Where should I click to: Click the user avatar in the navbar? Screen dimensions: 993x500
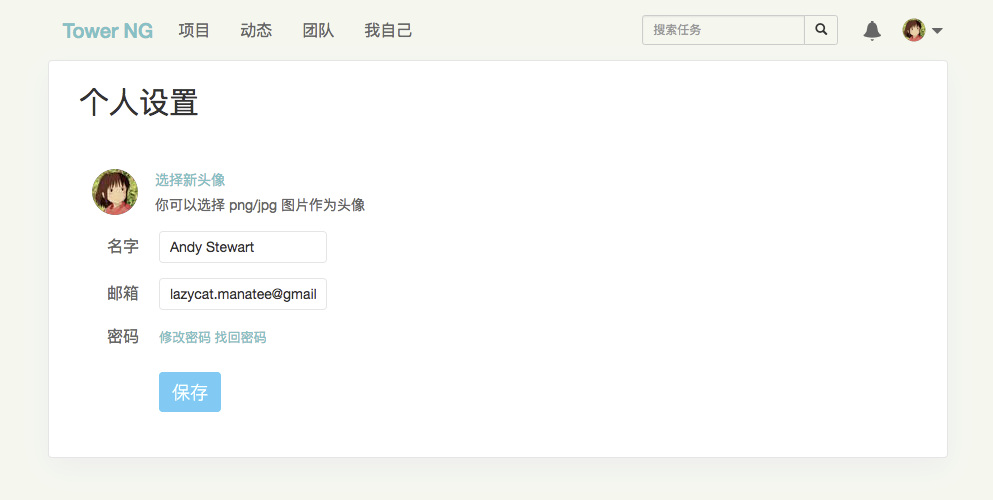coord(914,30)
